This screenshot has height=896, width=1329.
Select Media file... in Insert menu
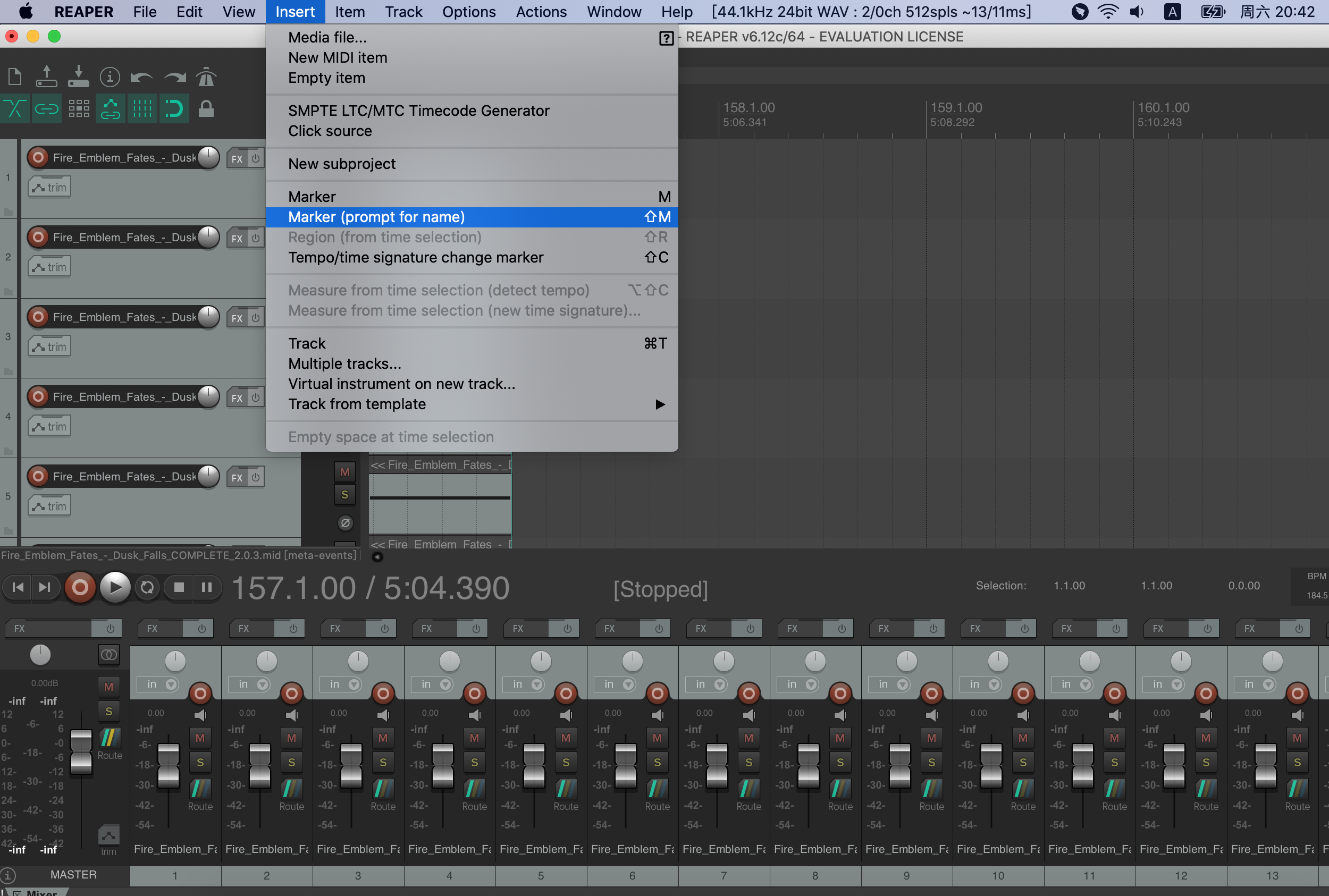(472, 37)
